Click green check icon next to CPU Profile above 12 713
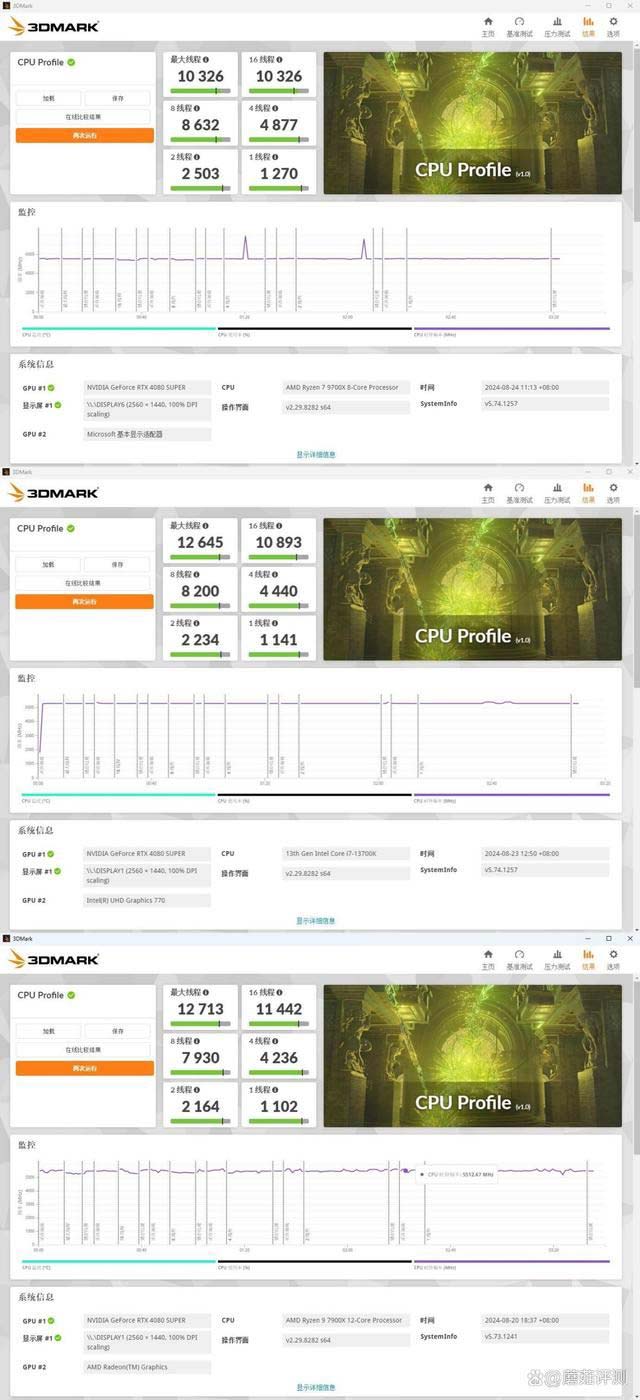The width and height of the screenshot is (640, 1400). coord(71,995)
